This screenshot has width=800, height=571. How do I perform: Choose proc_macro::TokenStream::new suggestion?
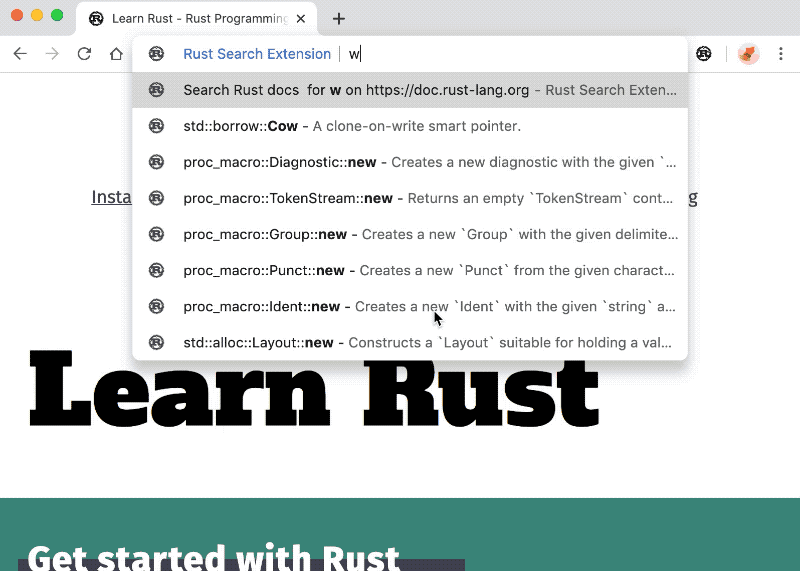[410, 198]
